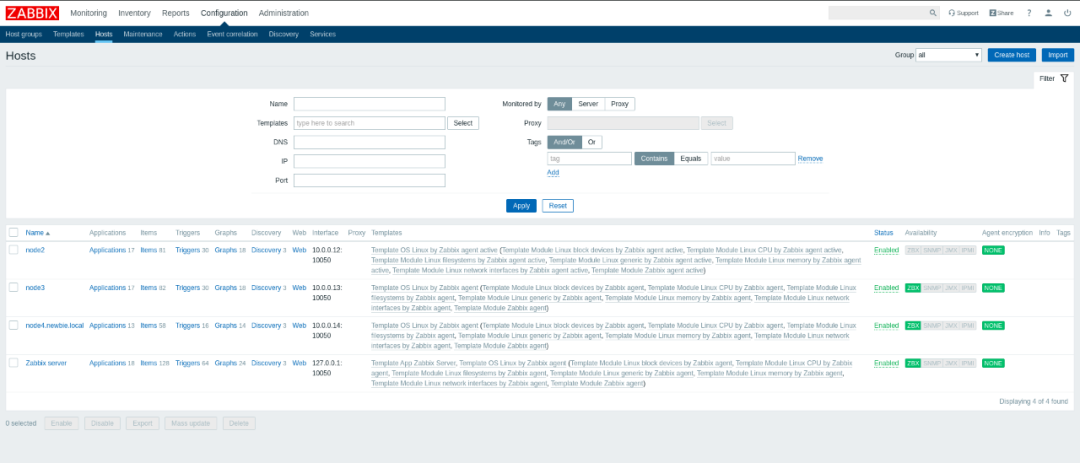Open the user profile icon
Image resolution: width=1080 pixels, height=463 pixels.
click(x=1048, y=13)
